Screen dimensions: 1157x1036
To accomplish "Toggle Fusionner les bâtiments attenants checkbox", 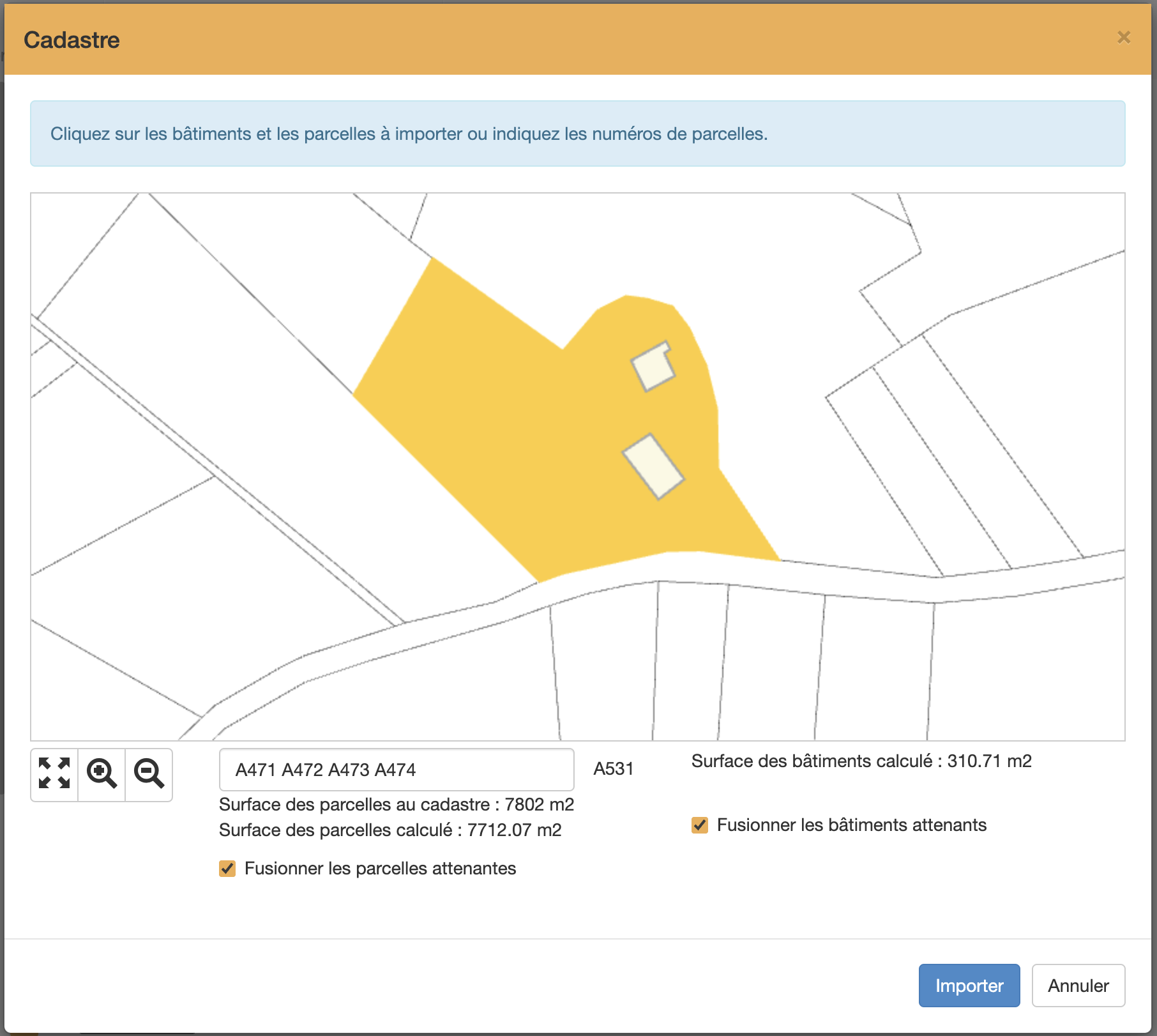I will click(700, 825).
